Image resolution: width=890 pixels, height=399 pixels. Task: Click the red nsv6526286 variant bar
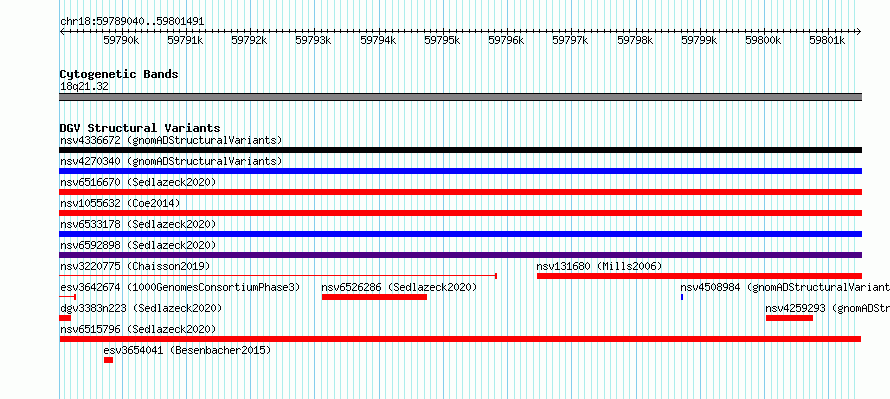click(x=374, y=297)
